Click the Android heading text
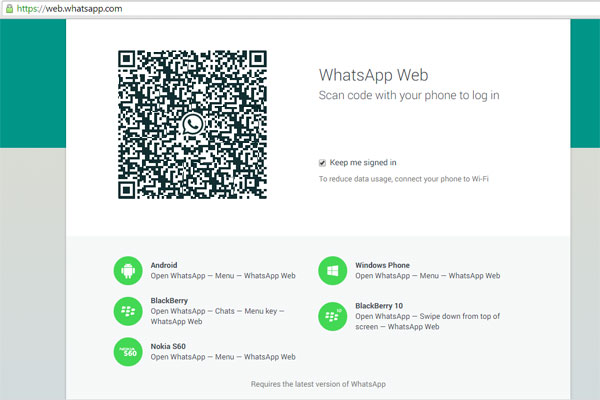The width and height of the screenshot is (600, 400). [164, 265]
